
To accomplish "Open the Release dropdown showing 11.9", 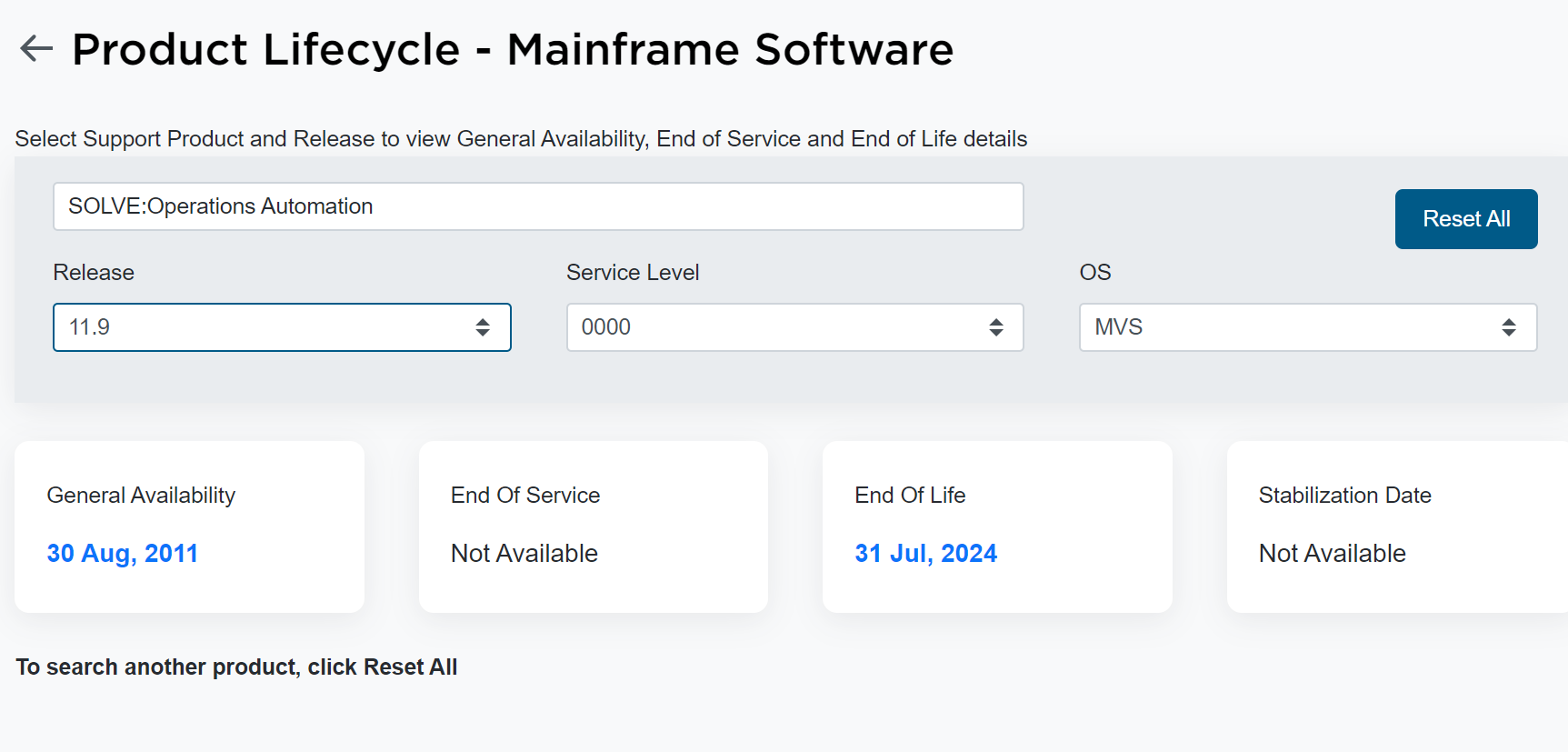I will pos(282,327).
